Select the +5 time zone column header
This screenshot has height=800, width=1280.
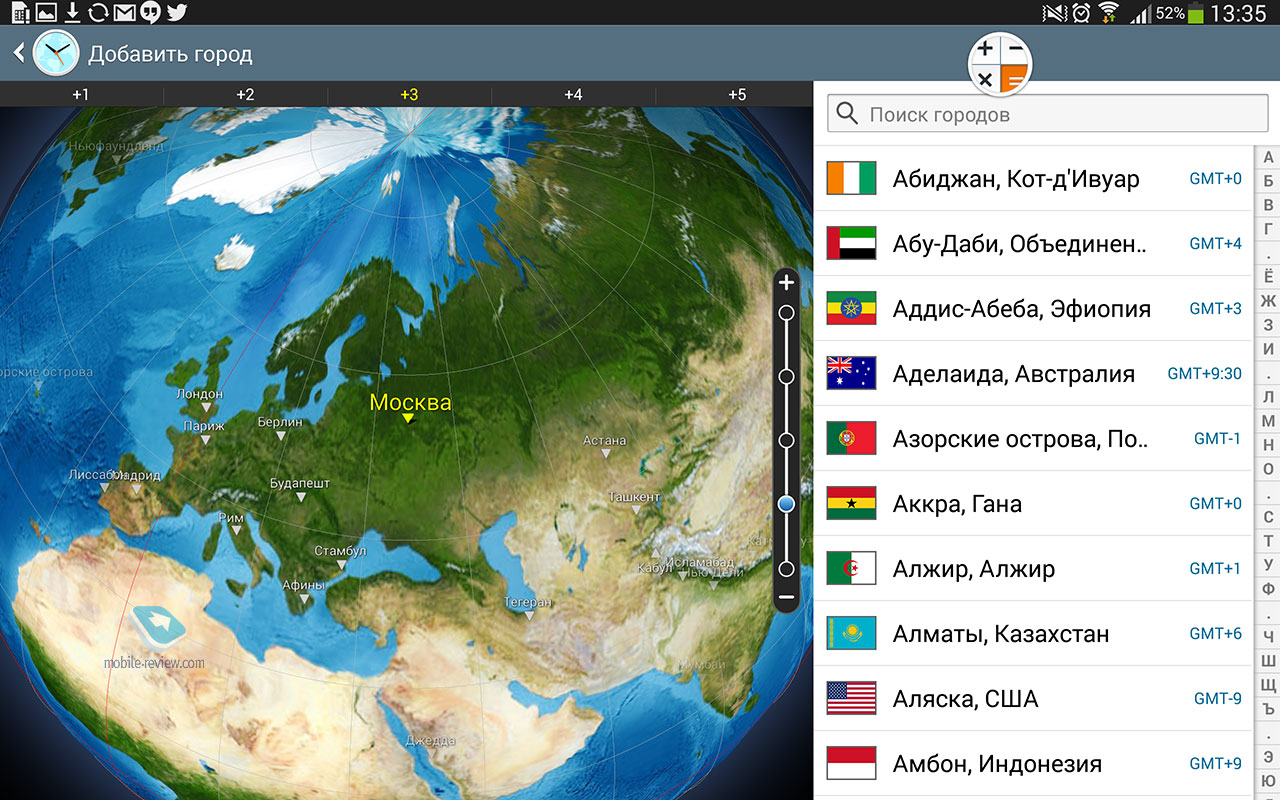pos(737,94)
